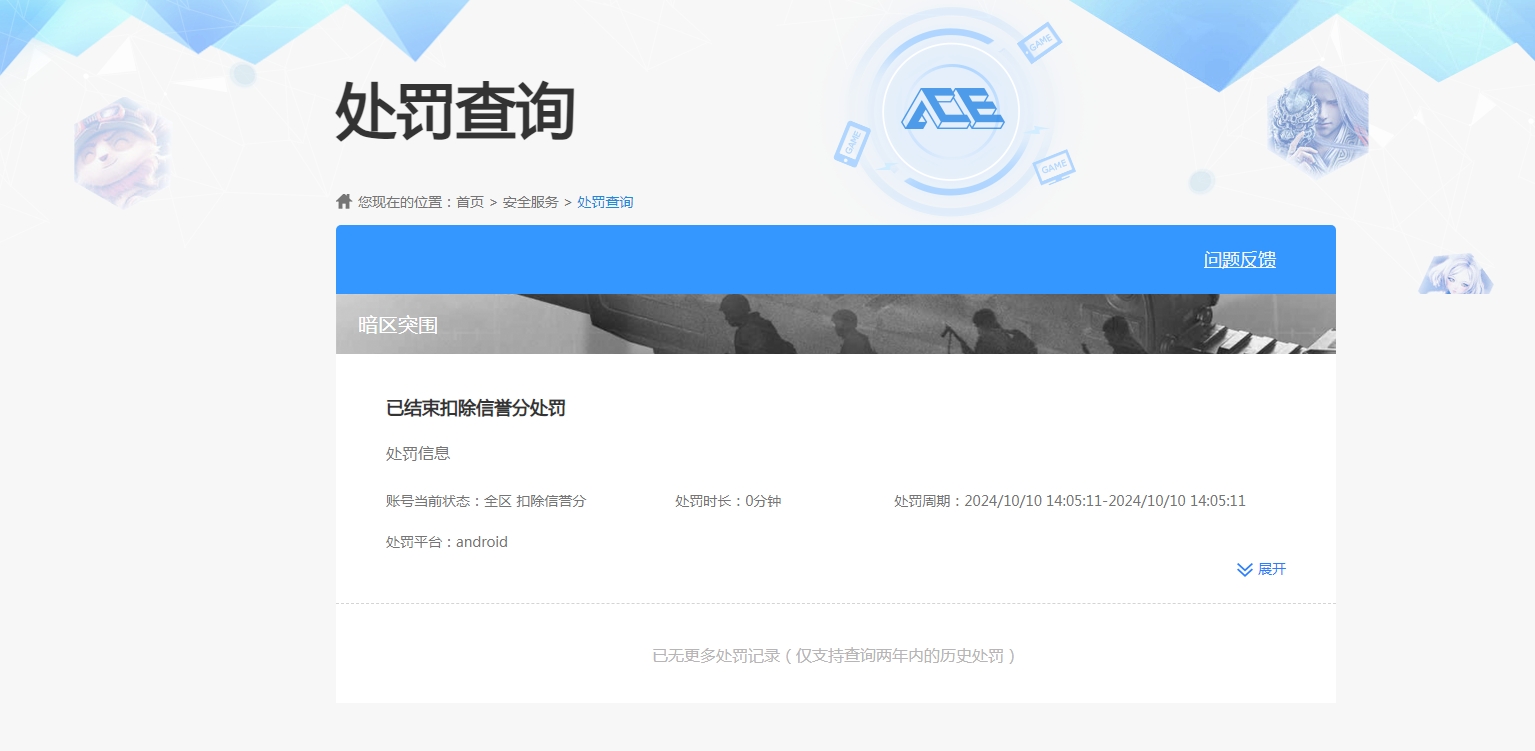1535x751 pixels.
Task: Switch to the 暗区突围 game tab
Action: (397, 324)
